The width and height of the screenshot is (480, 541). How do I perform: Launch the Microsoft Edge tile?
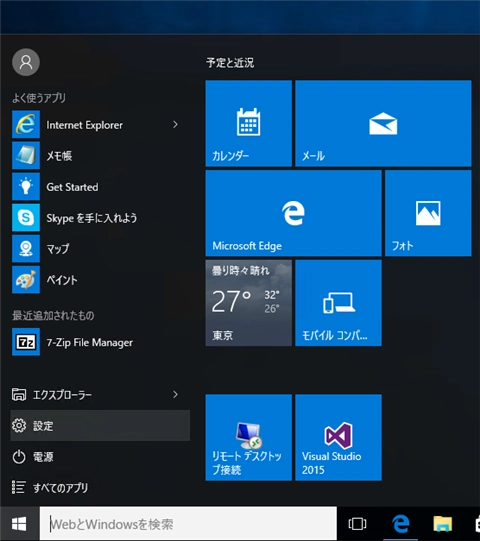click(294, 213)
